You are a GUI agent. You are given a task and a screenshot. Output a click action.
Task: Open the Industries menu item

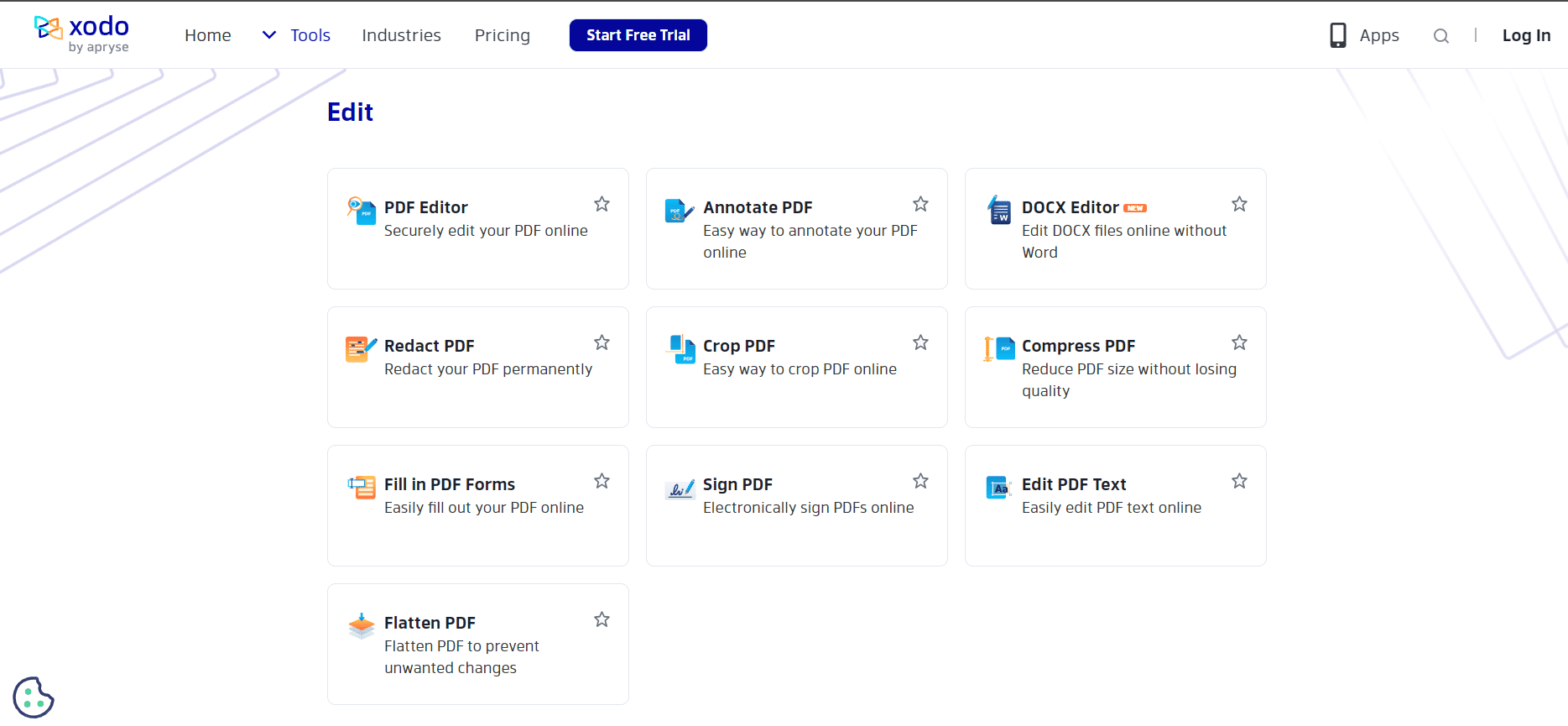[401, 35]
